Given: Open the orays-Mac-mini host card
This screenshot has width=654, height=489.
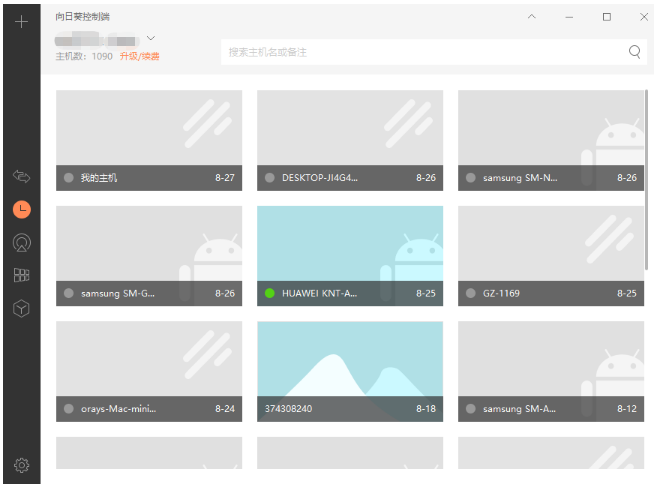Looking at the screenshot, I should coord(149,371).
